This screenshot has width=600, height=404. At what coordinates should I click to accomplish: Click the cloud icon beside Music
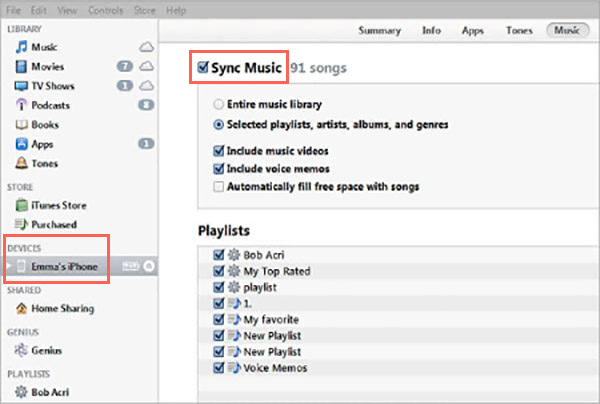coord(146,47)
